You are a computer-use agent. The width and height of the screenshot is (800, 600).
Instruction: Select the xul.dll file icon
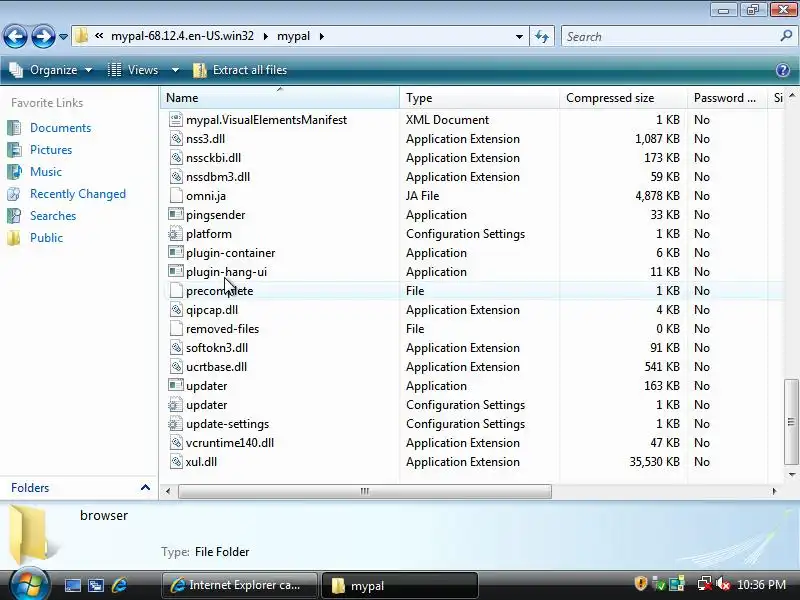click(x=176, y=461)
